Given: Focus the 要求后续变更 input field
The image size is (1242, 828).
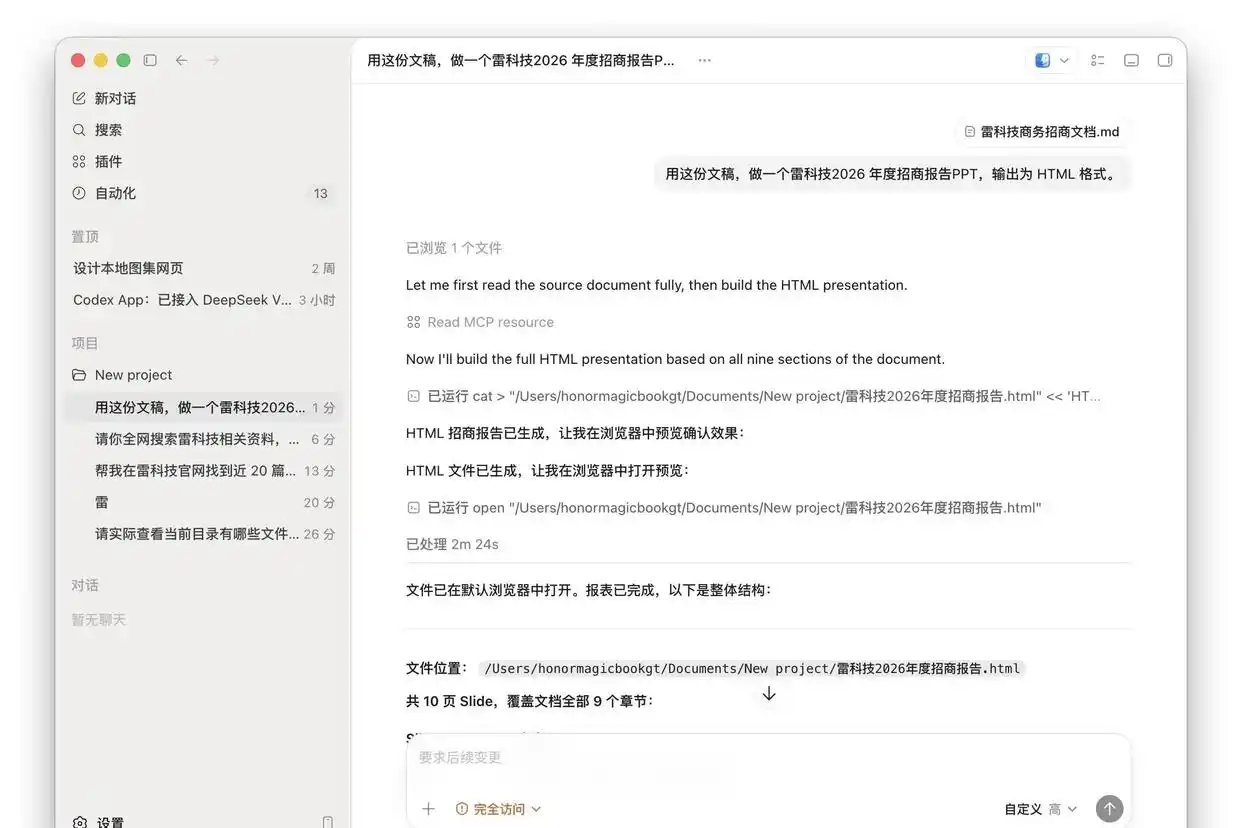Looking at the screenshot, I should 768,758.
